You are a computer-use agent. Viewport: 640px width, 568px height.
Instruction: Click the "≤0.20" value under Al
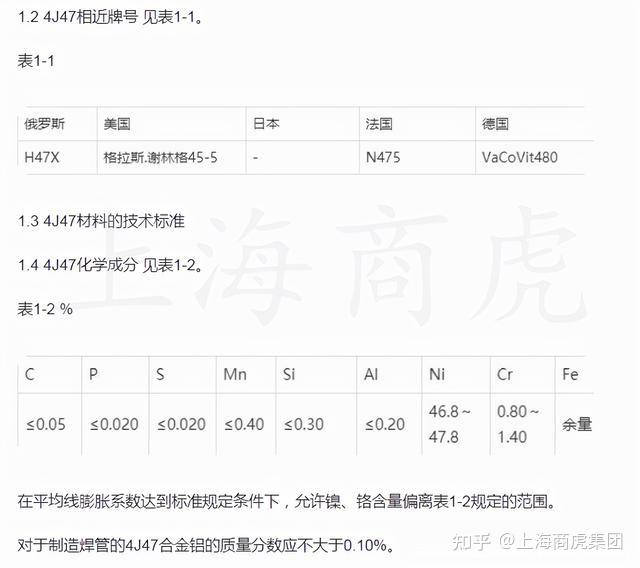(x=385, y=425)
